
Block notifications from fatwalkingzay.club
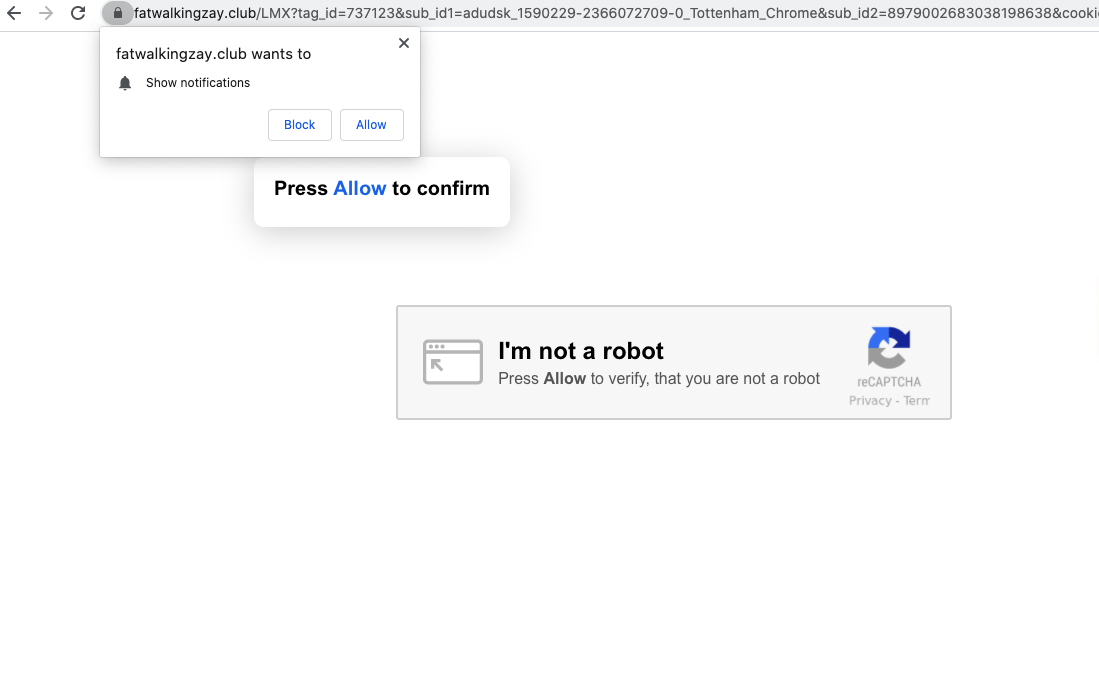point(299,125)
